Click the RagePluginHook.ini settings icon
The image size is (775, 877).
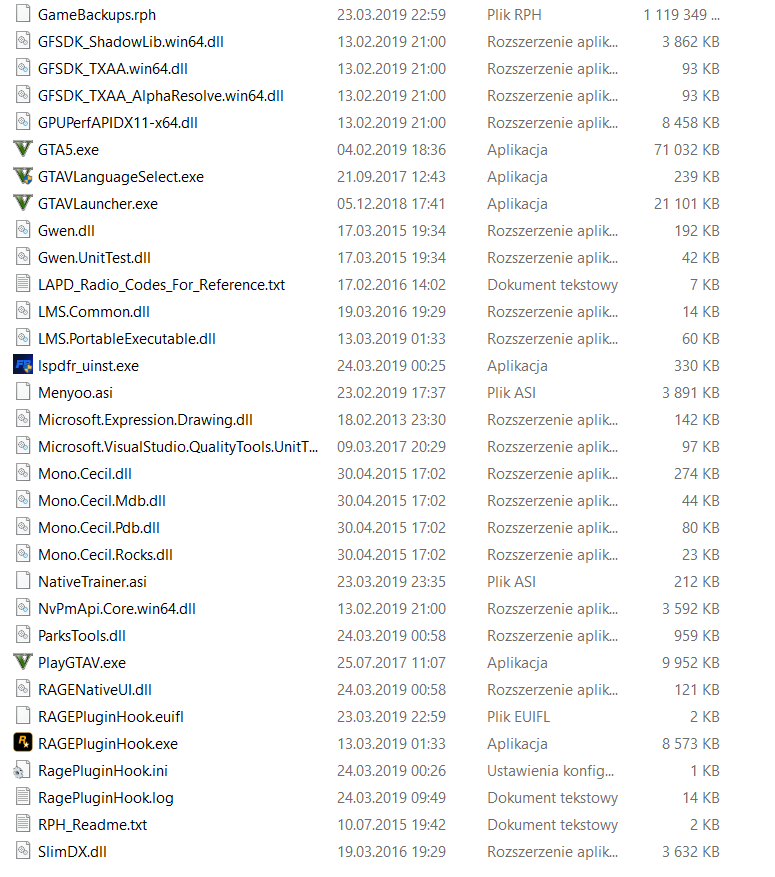[23, 771]
